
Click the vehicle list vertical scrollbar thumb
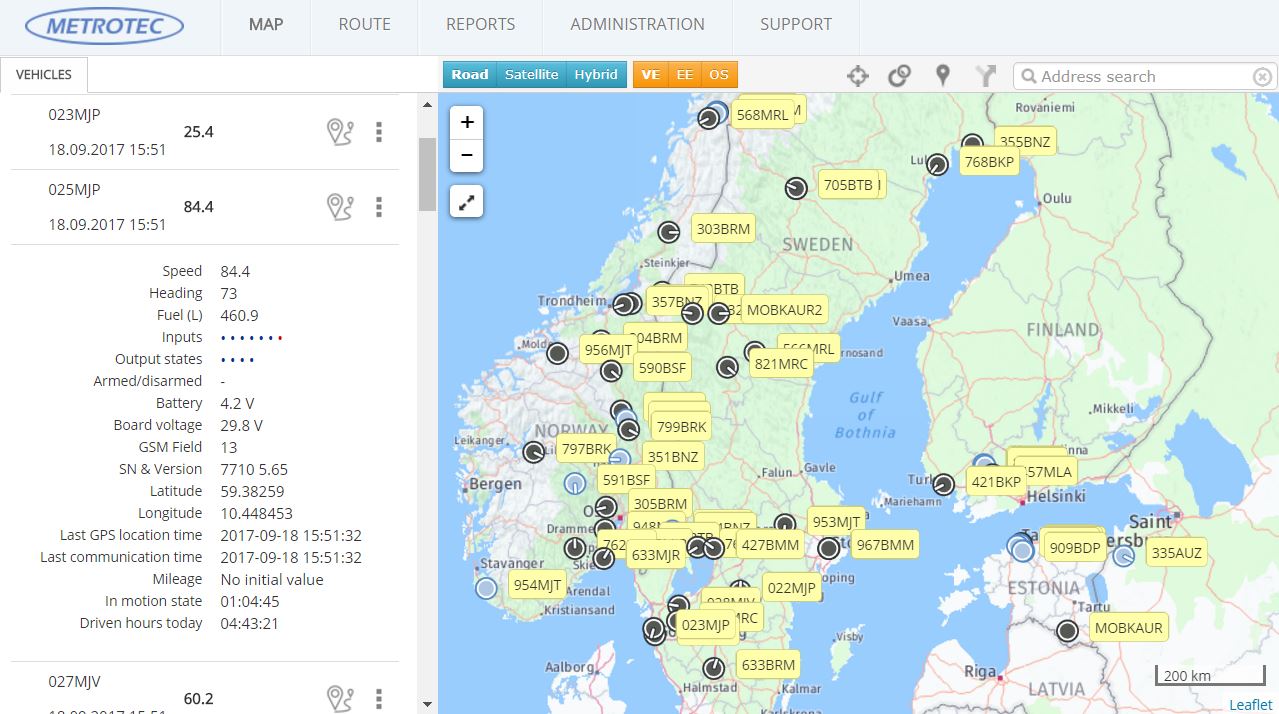[427, 174]
